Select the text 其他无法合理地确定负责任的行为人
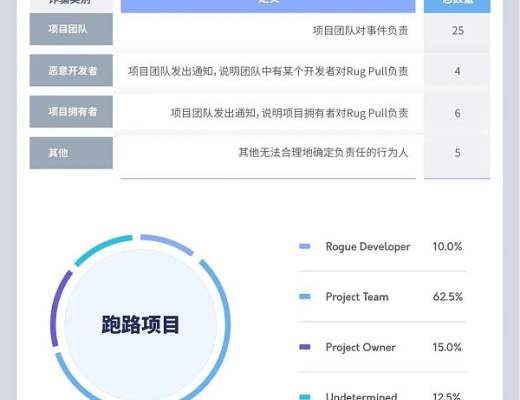 pos(323,153)
